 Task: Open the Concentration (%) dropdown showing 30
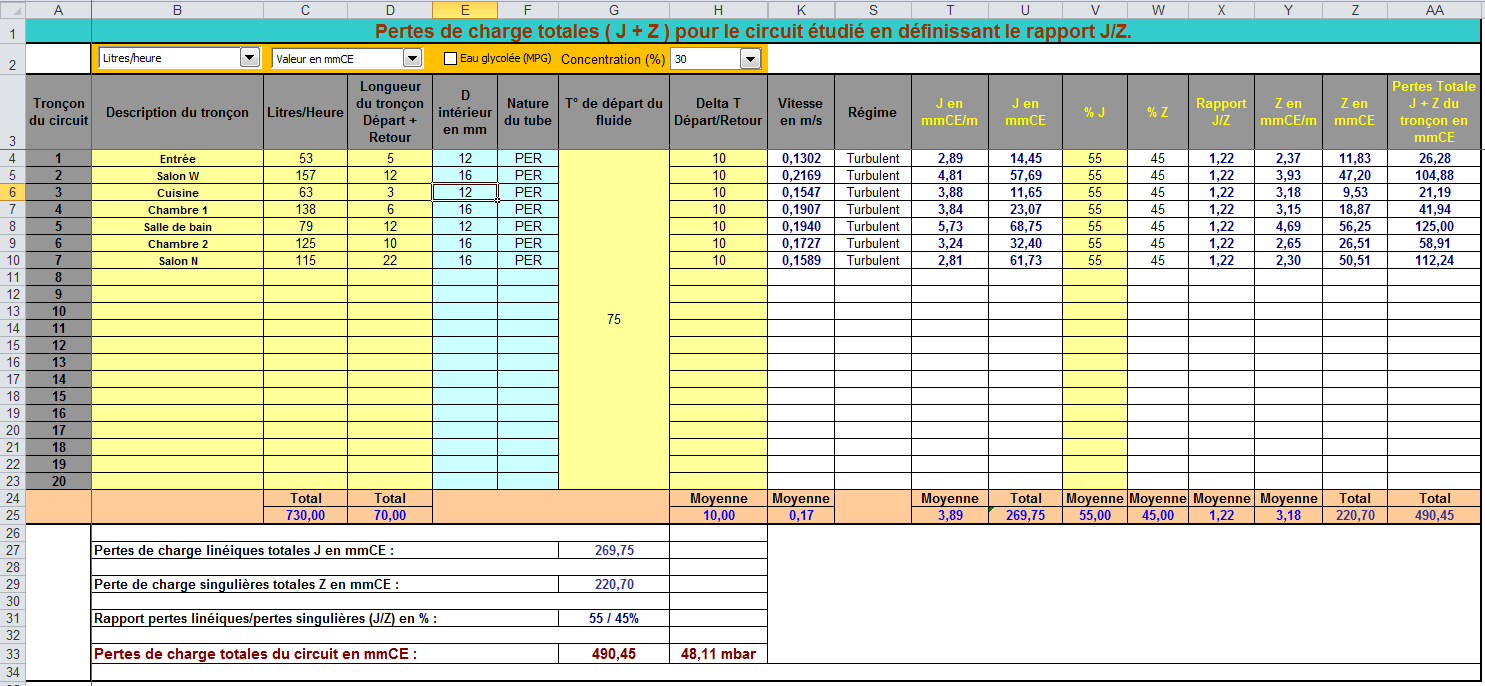coord(749,59)
